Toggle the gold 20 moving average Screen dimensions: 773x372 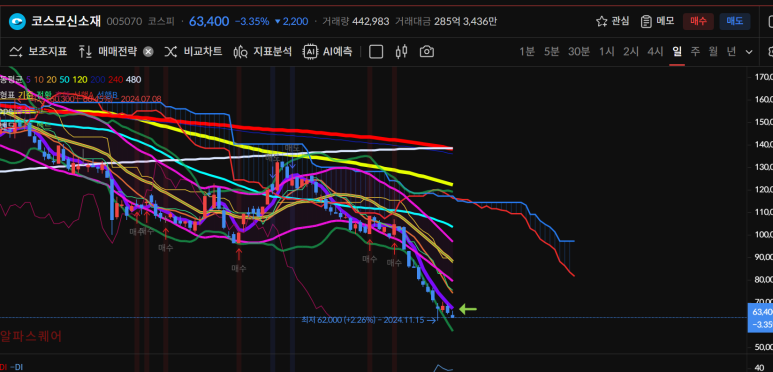pos(51,79)
